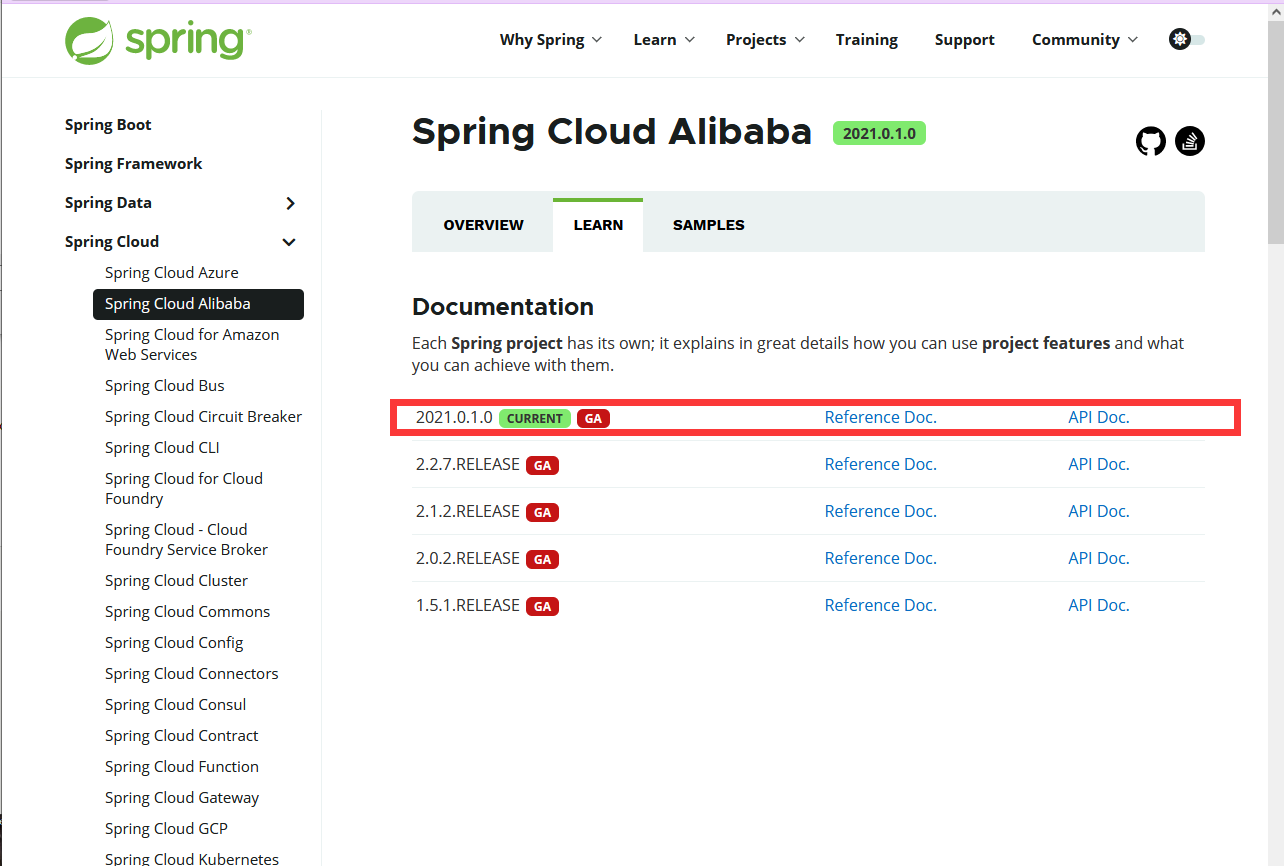
Task: Select Spring Cloud Bus in sidebar
Action: coord(165,386)
